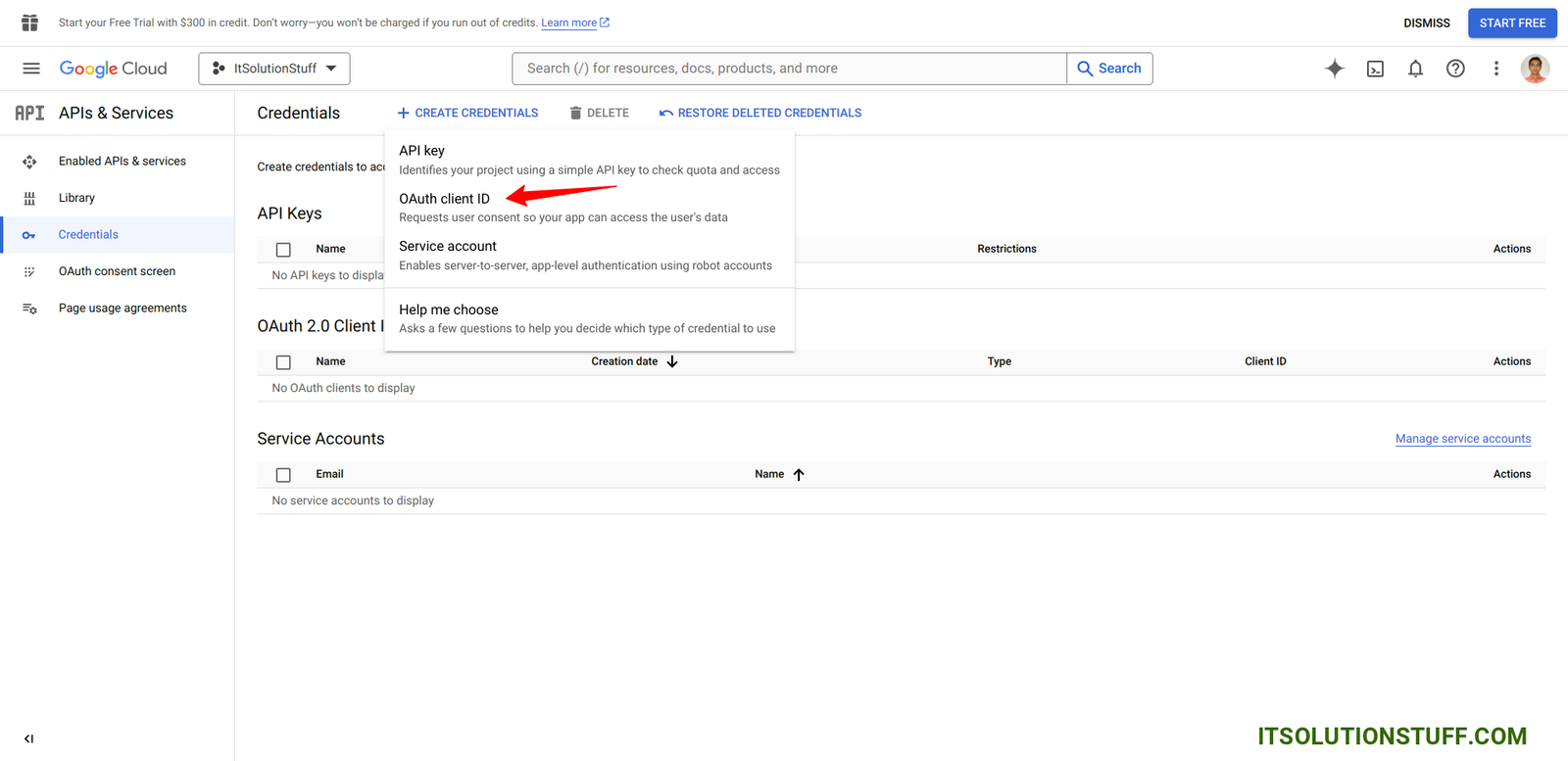Choose Service account from credentials menu
Screen dimensions: 1568x761
(x=448, y=247)
